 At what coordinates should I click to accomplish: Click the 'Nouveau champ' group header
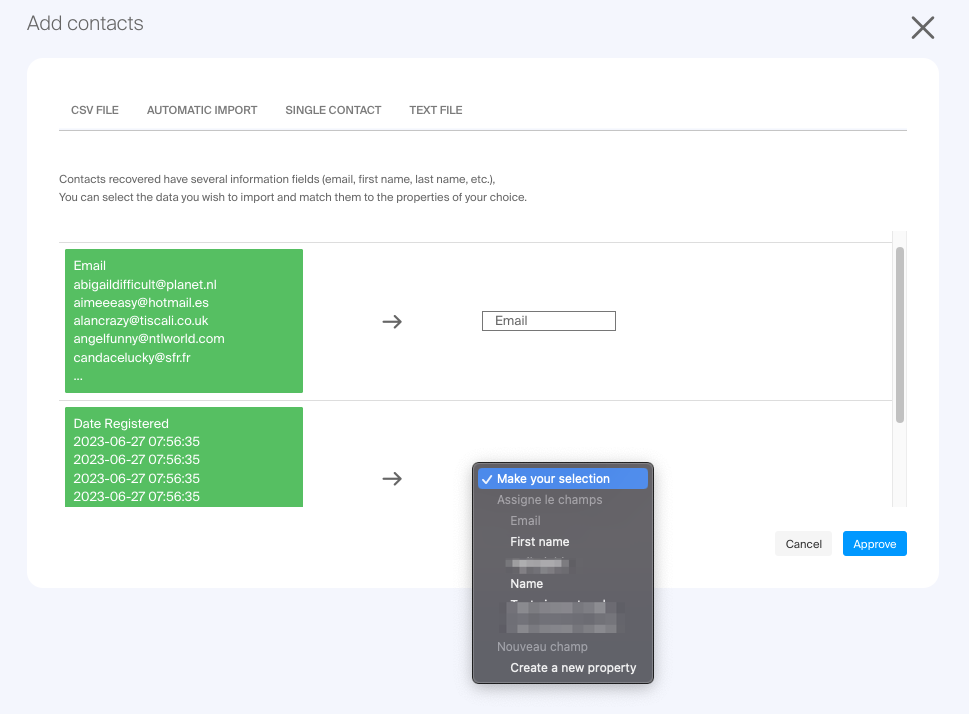pos(542,647)
